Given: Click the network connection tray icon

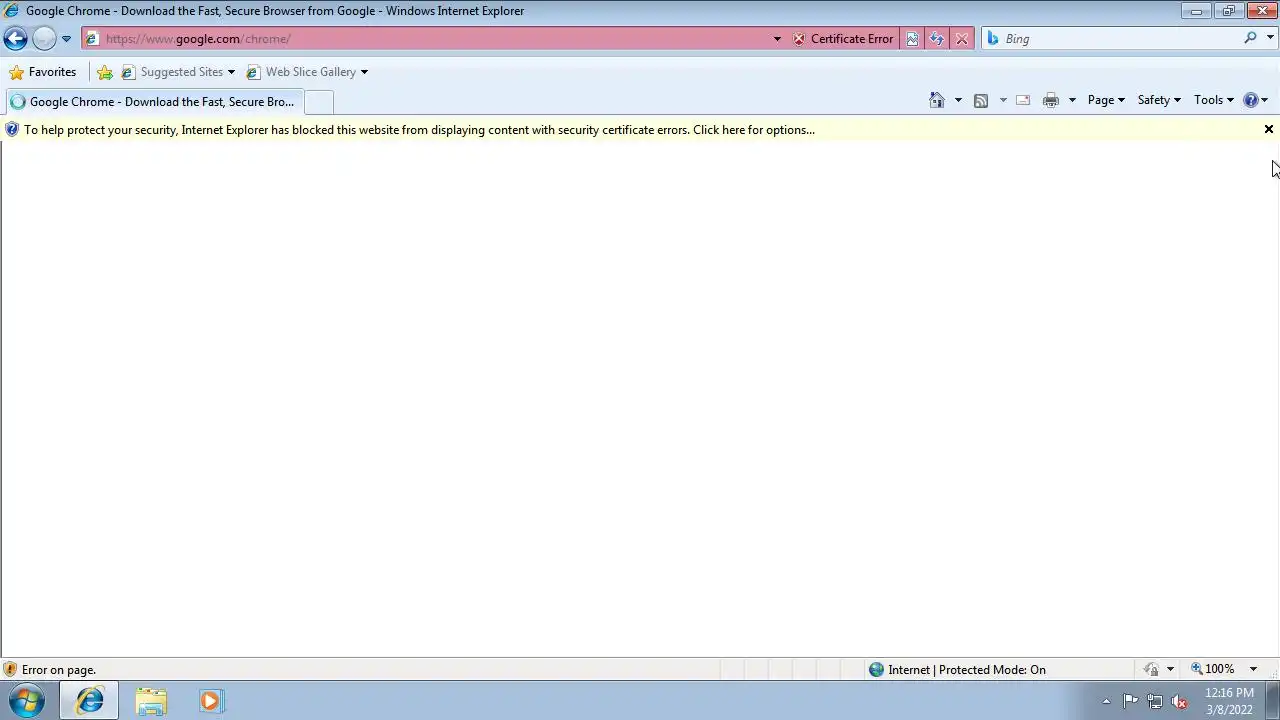Looking at the screenshot, I should (x=1155, y=701).
